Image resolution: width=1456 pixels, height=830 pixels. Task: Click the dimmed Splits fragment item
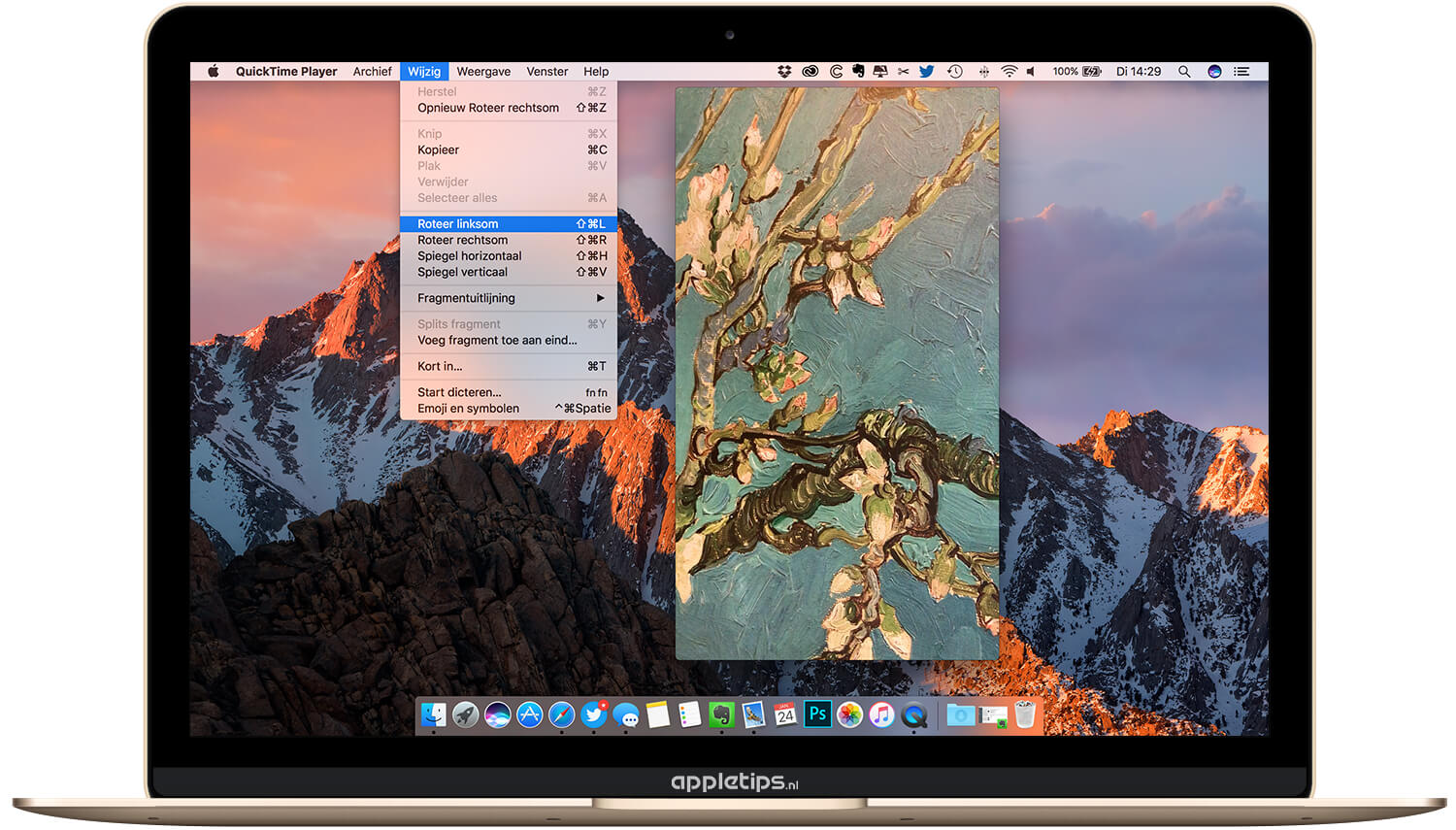pos(509,324)
